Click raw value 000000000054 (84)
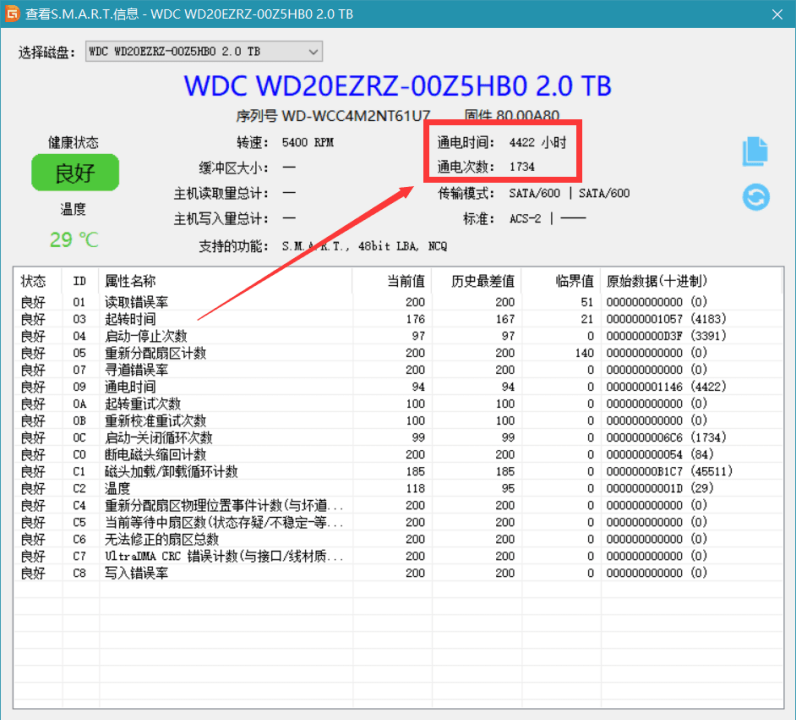The height and width of the screenshot is (720, 796). [x=660, y=454]
